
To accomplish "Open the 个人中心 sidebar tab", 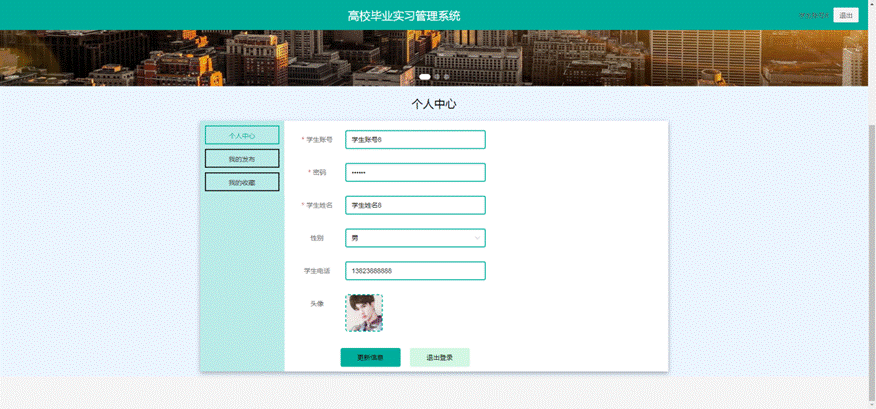I will [x=242, y=135].
